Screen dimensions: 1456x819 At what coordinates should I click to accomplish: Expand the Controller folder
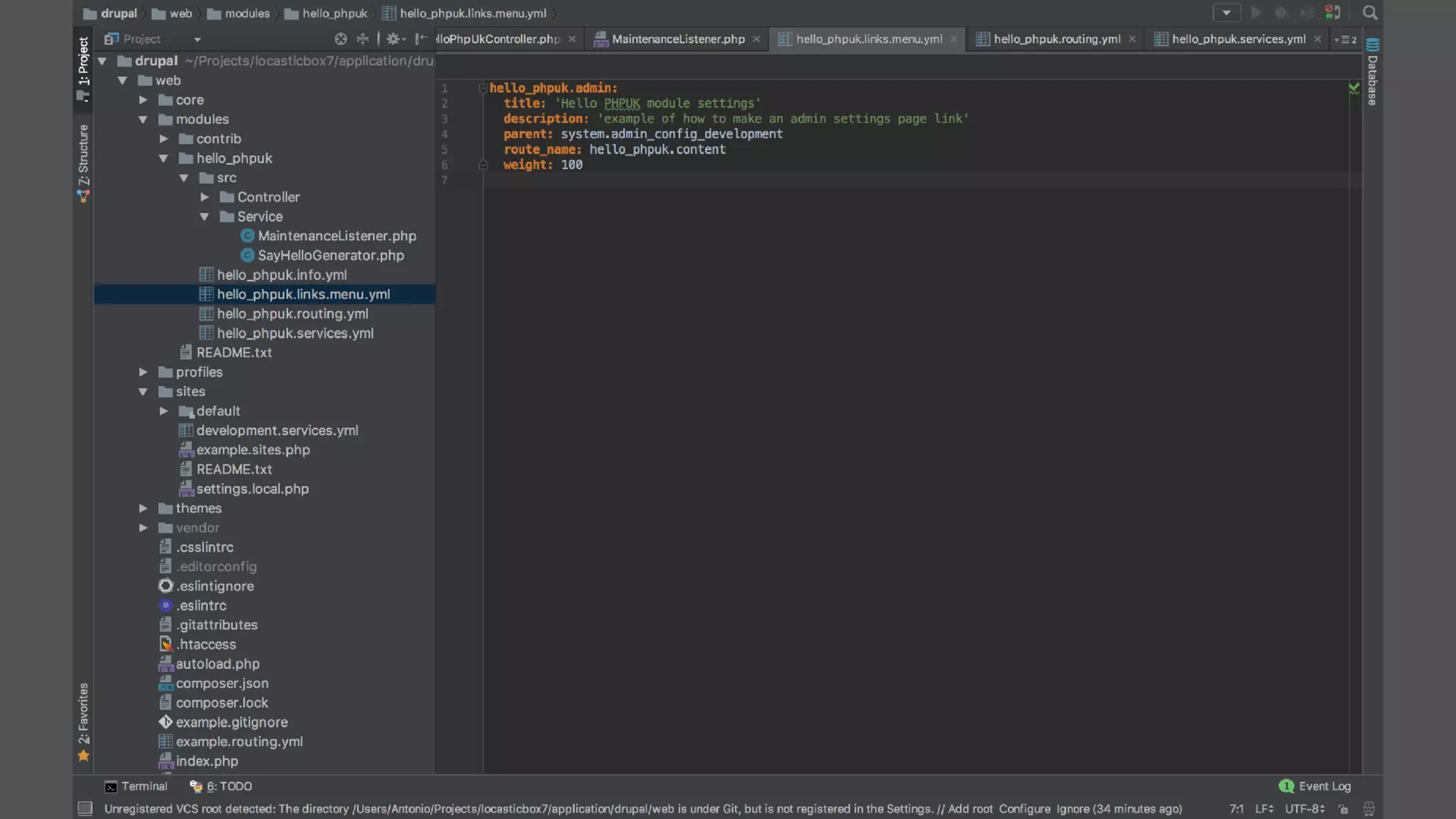click(x=205, y=197)
